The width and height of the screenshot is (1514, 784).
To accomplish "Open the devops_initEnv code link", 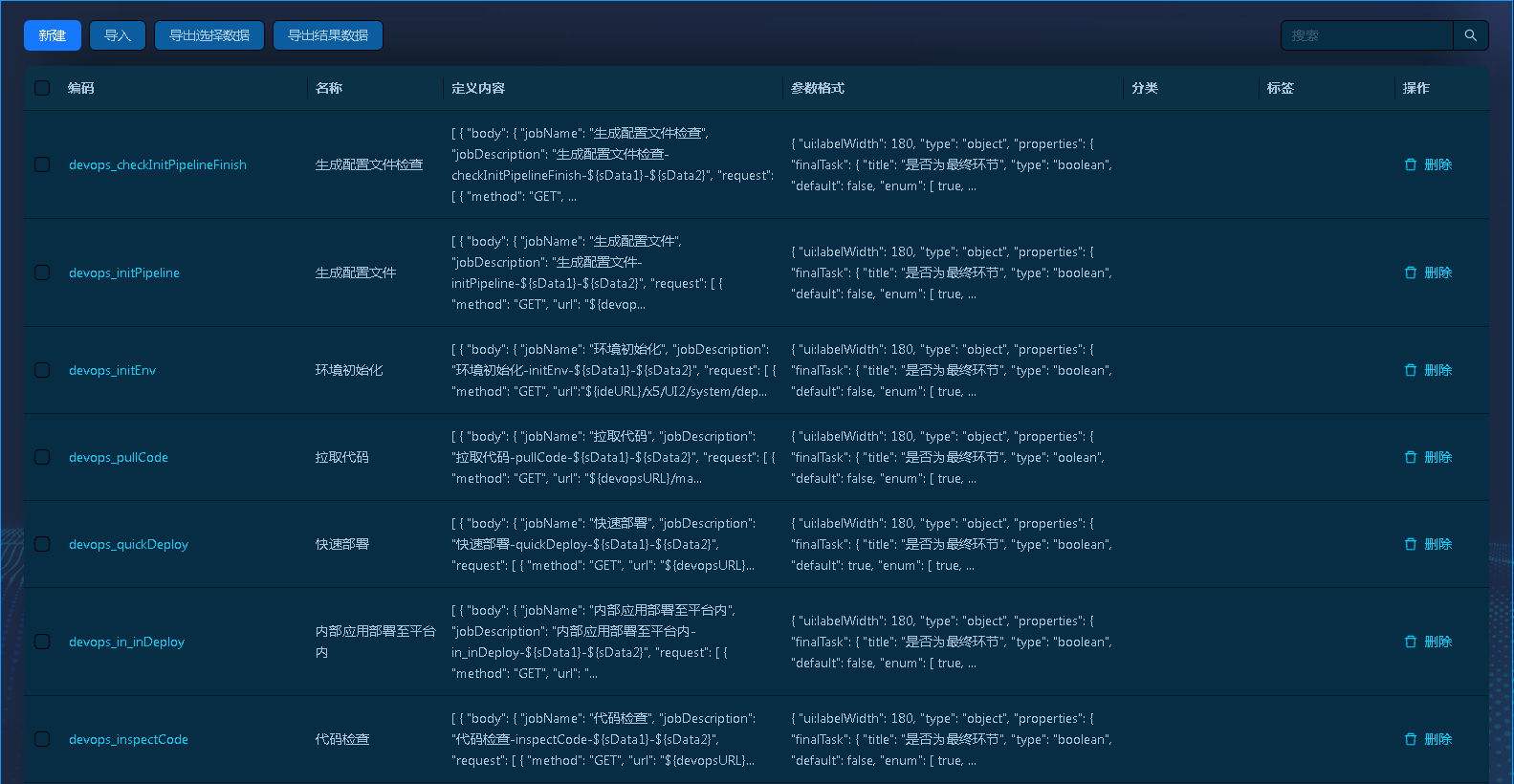I will pos(112,370).
